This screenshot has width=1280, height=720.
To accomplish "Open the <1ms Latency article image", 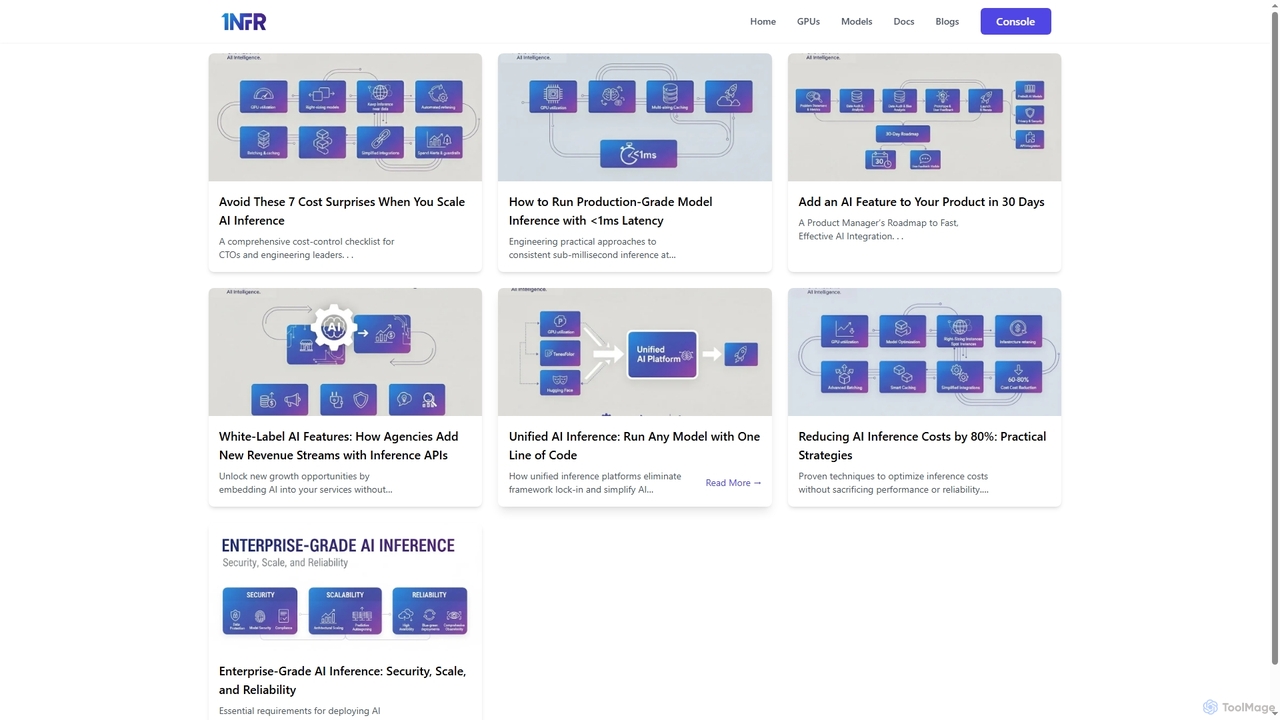I will tap(635, 117).
